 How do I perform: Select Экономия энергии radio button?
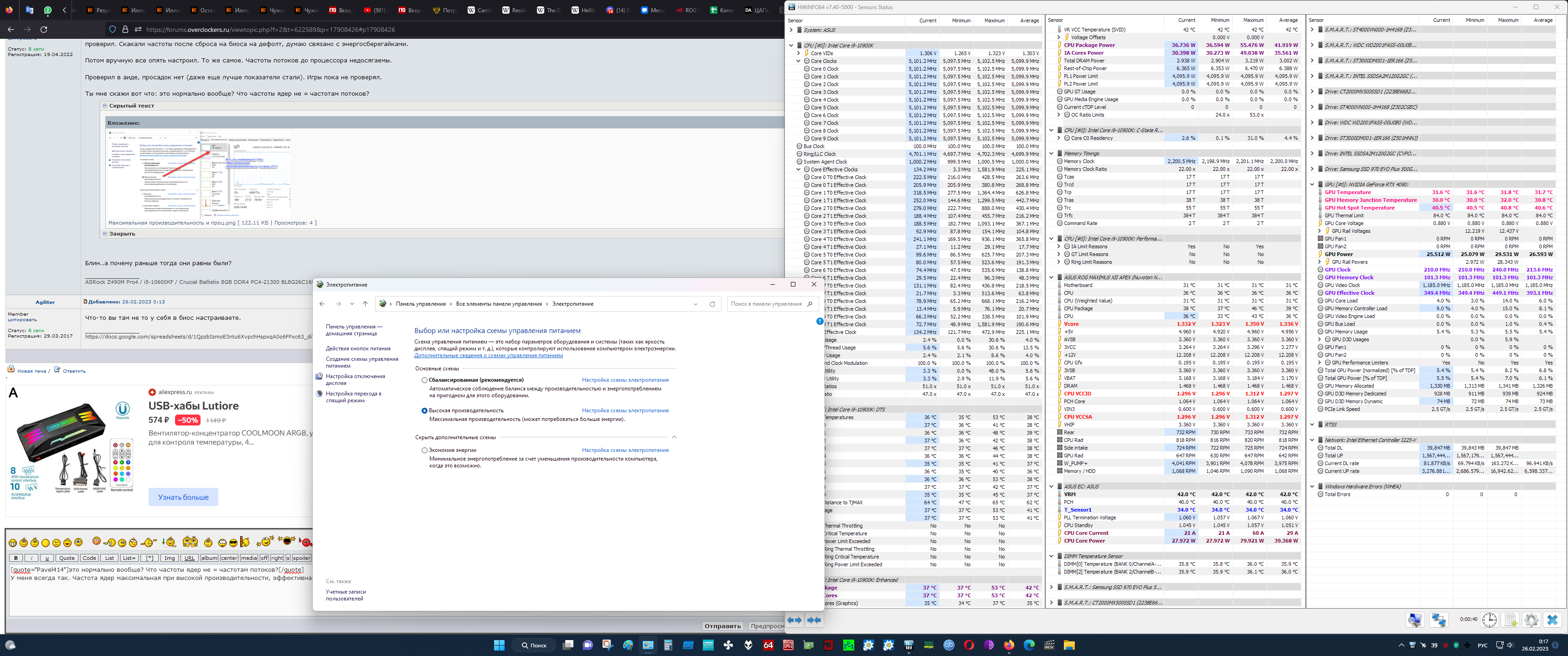[x=424, y=450]
